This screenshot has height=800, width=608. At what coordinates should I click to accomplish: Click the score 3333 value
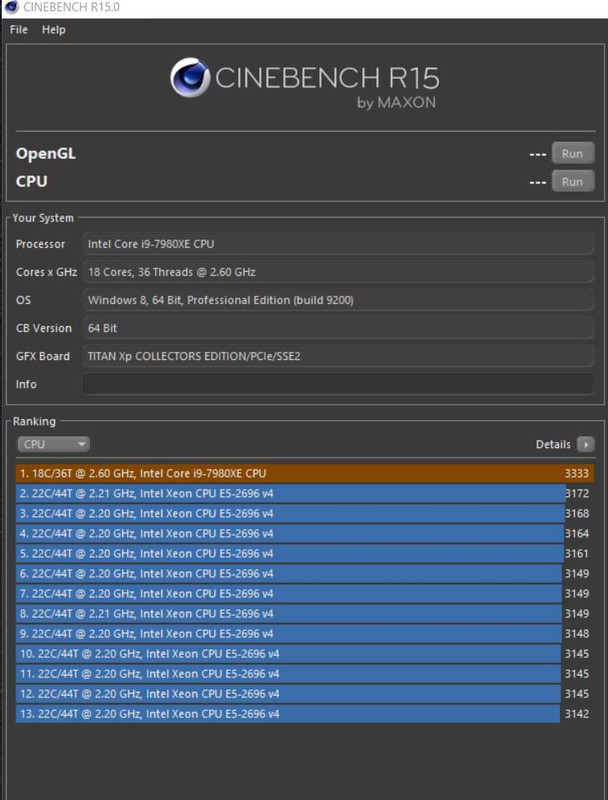577,473
